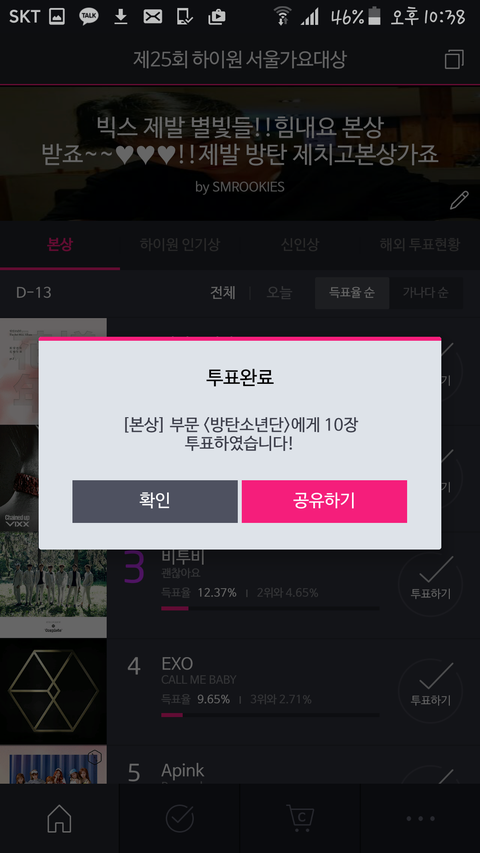Select the 오늘 filter option

pos(279,293)
